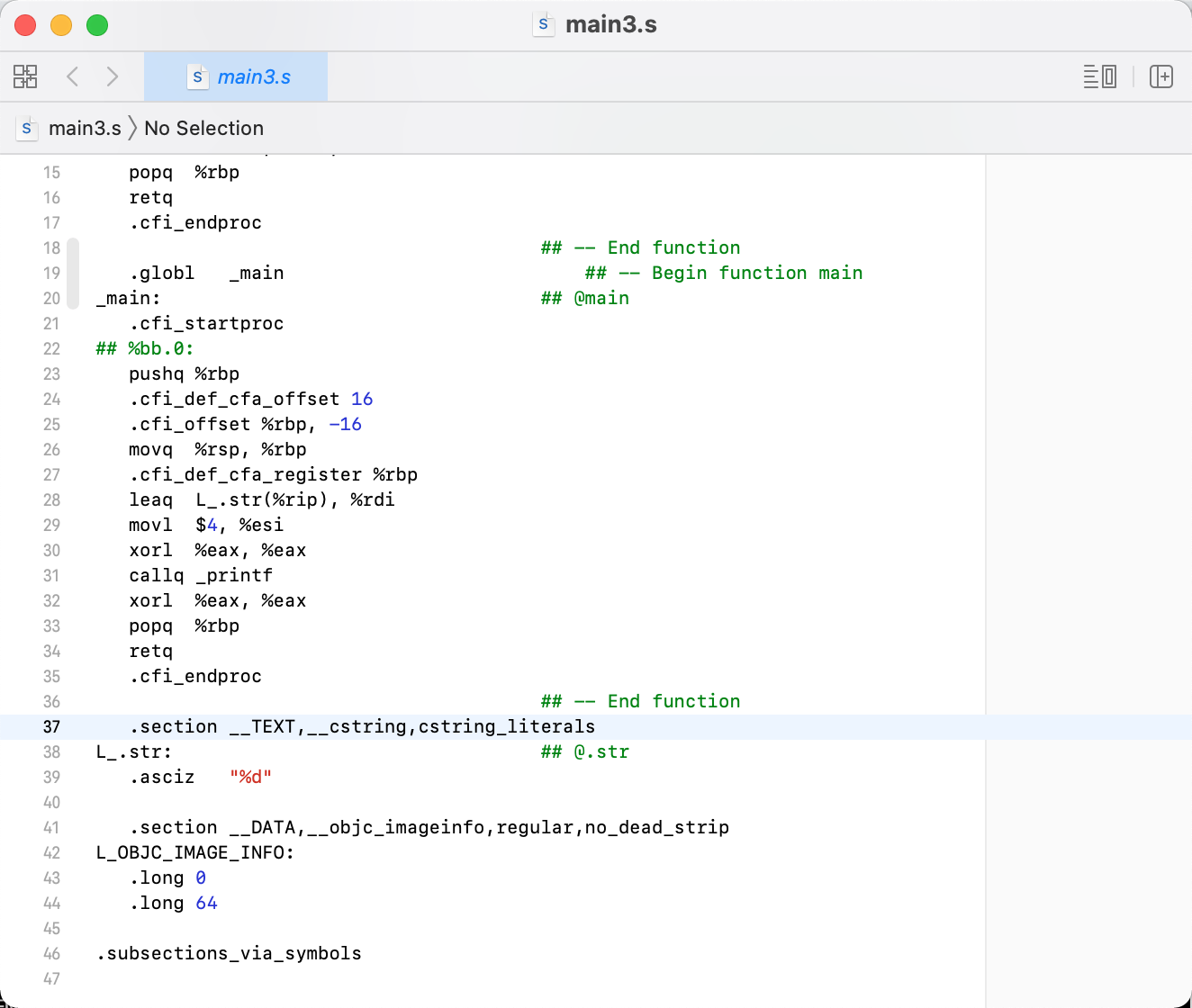The width and height of the screenshot is (1192, 1008).
Task: Click main3.s in the jump bar
Action: point(85,128)
